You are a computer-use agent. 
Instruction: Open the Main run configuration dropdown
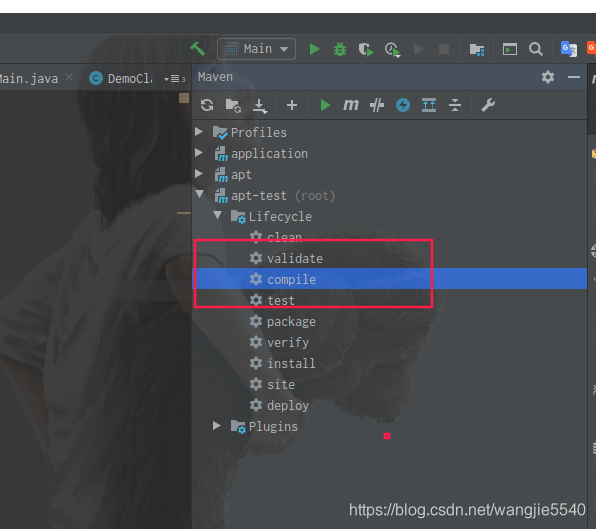click(x=257, y=49)
